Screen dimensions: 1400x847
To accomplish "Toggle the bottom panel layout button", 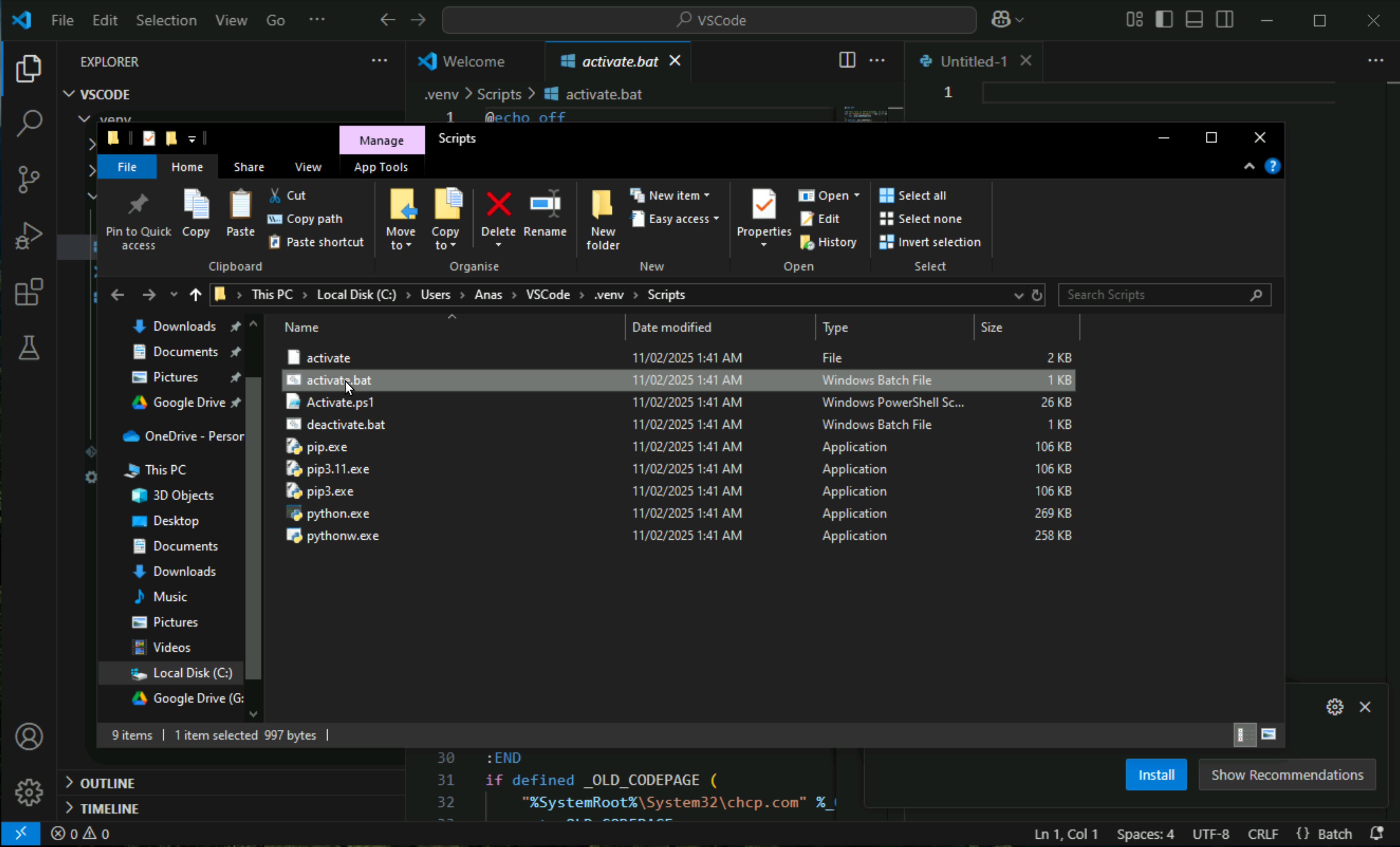I will coord(1194,20).
